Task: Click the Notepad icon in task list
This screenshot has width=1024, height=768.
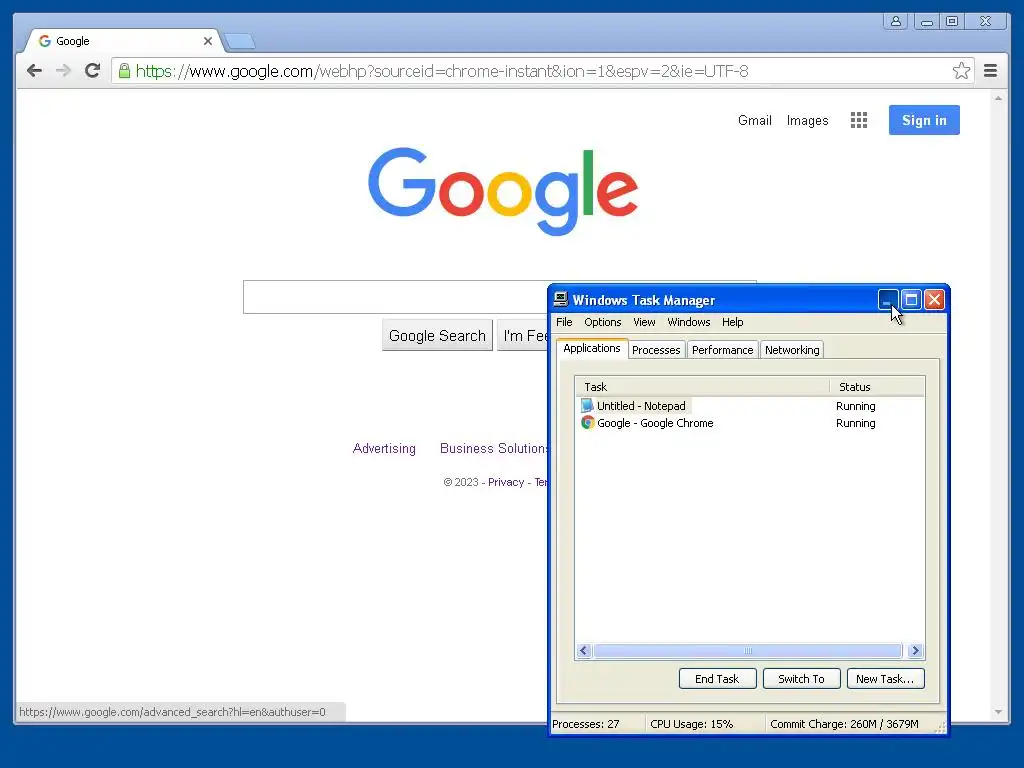Action: tap(587, 406)
